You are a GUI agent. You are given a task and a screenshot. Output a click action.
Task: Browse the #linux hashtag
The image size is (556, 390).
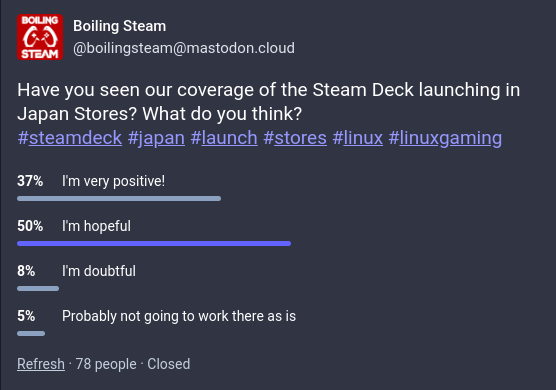[x=358, y=138]
